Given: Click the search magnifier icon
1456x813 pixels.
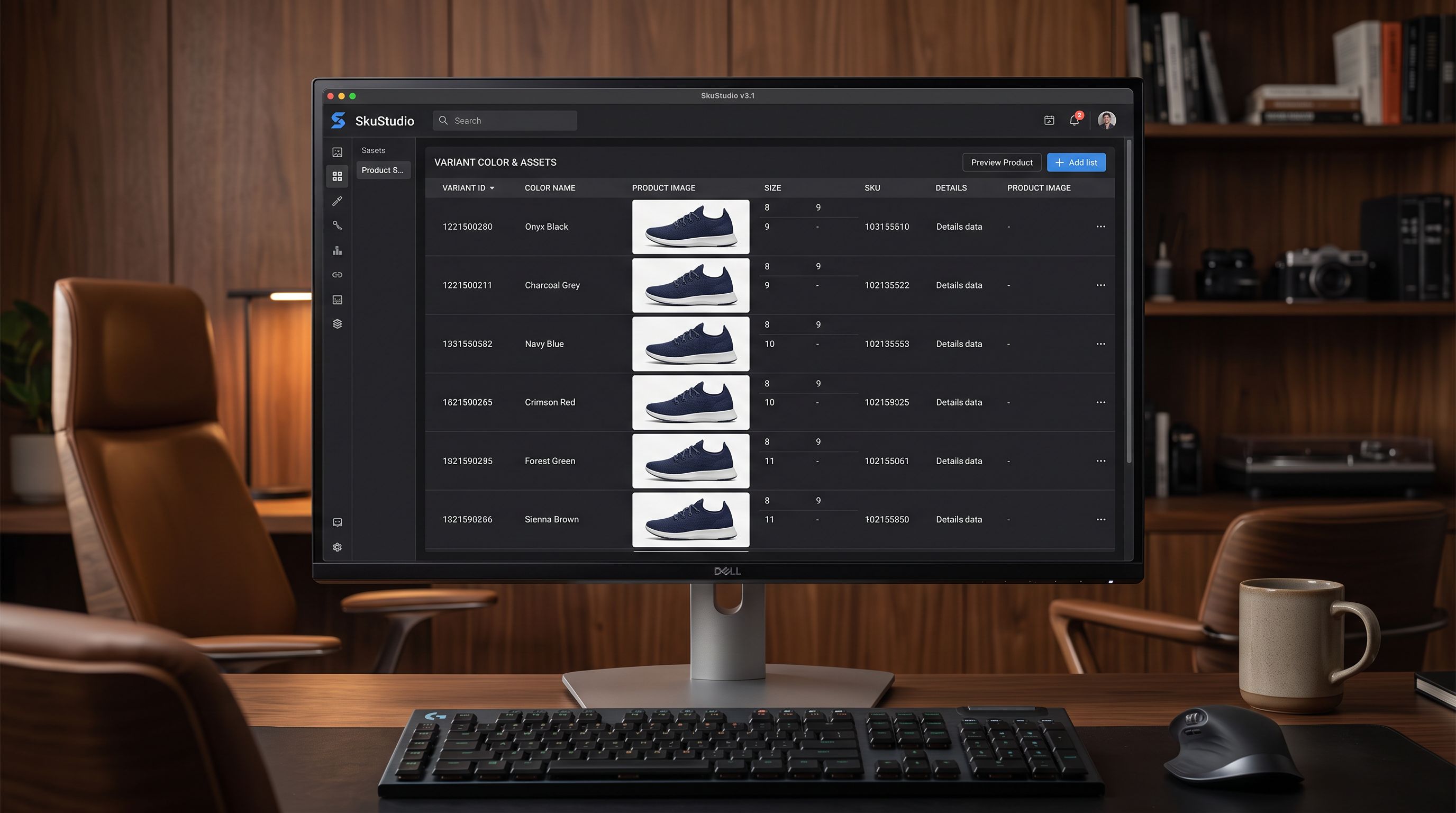Looking at the screenshot, I should (x=444, y=121).
